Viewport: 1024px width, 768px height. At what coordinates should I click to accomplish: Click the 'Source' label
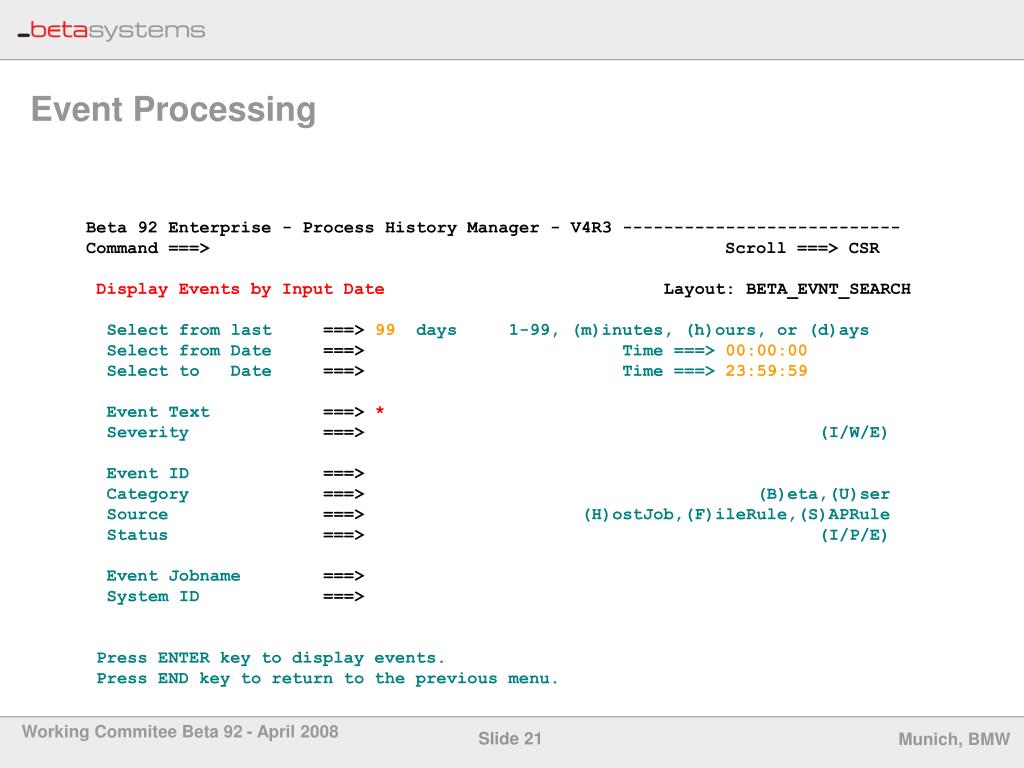pos(137,515)
